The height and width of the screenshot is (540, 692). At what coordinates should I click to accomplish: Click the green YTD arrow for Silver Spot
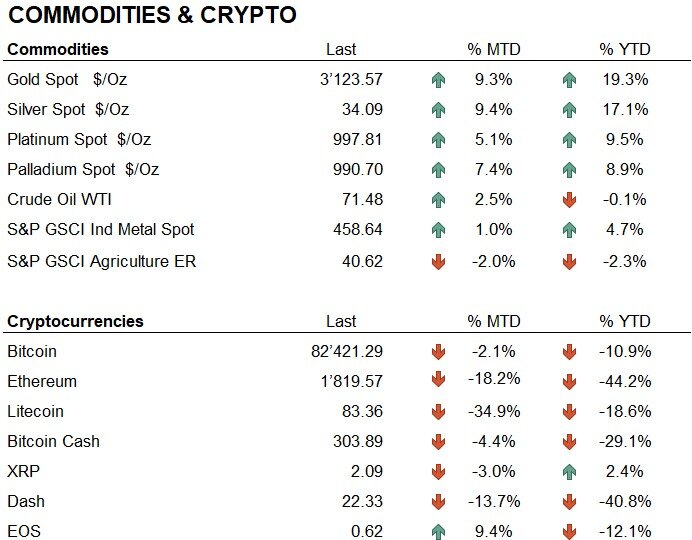pyautogui.click(x=570, y=110)
